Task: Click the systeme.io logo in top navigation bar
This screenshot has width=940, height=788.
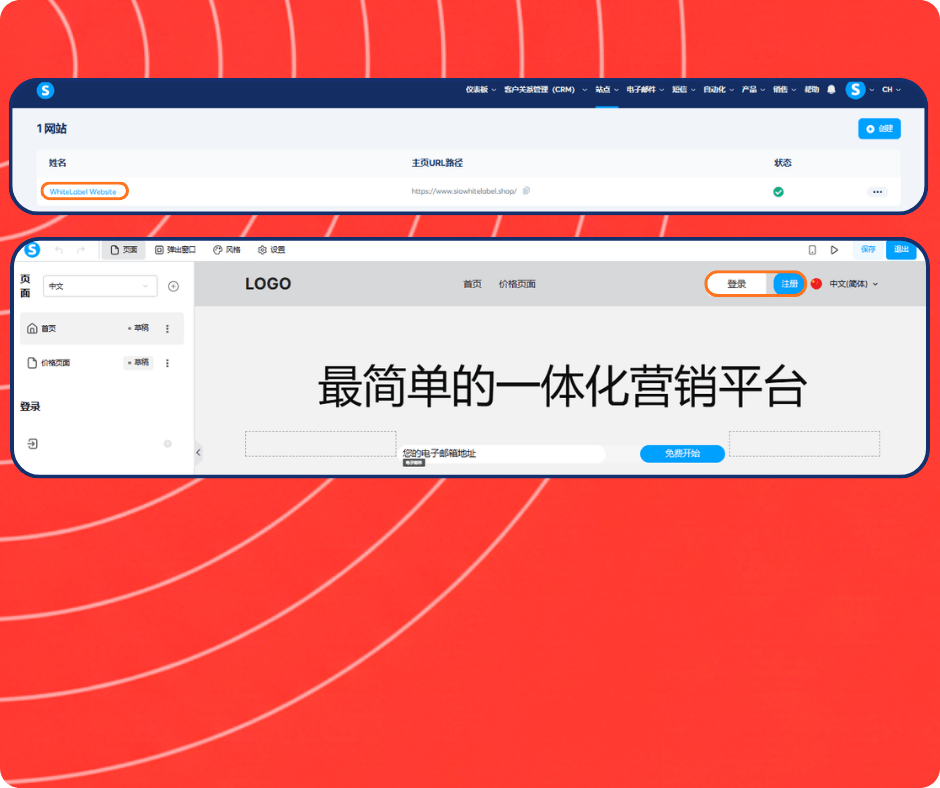Action: click(x=46, y=90)
